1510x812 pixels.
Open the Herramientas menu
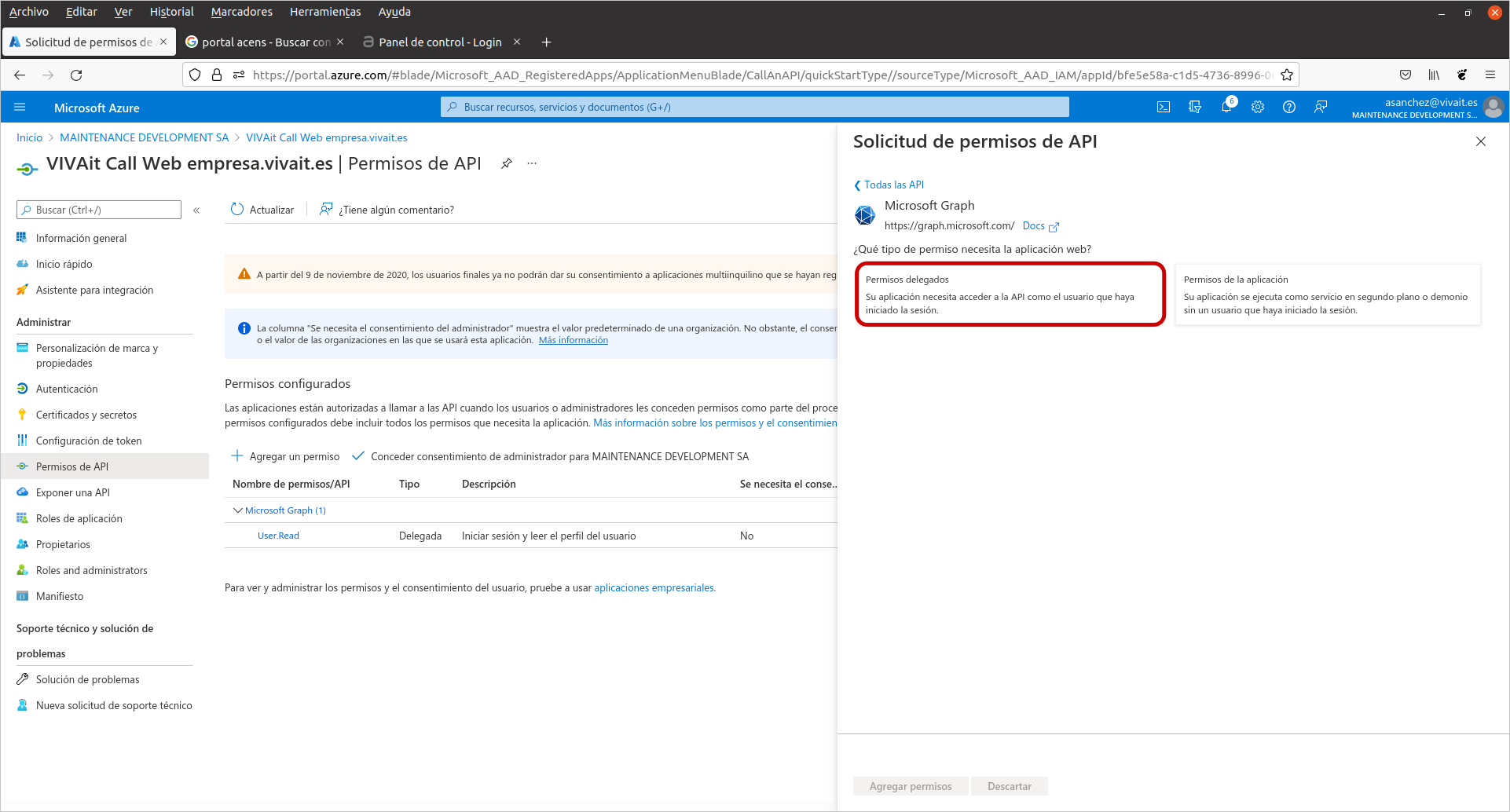pyautogui.click(x=325, y=12)
